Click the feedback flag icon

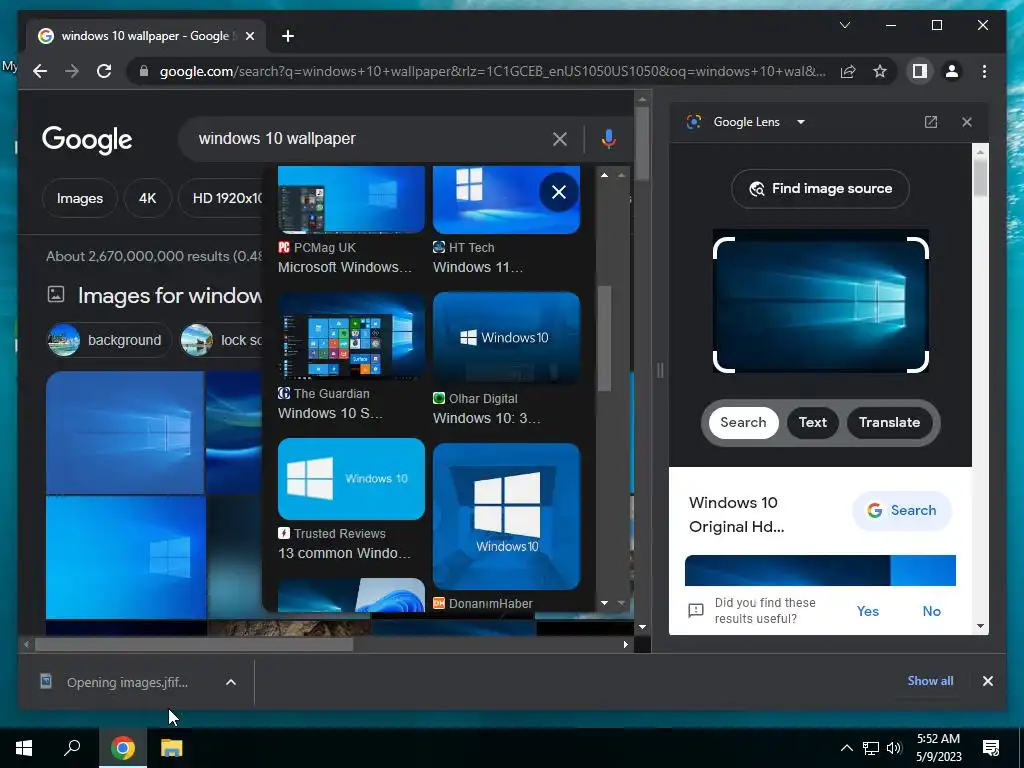click(x=696, y=611)
